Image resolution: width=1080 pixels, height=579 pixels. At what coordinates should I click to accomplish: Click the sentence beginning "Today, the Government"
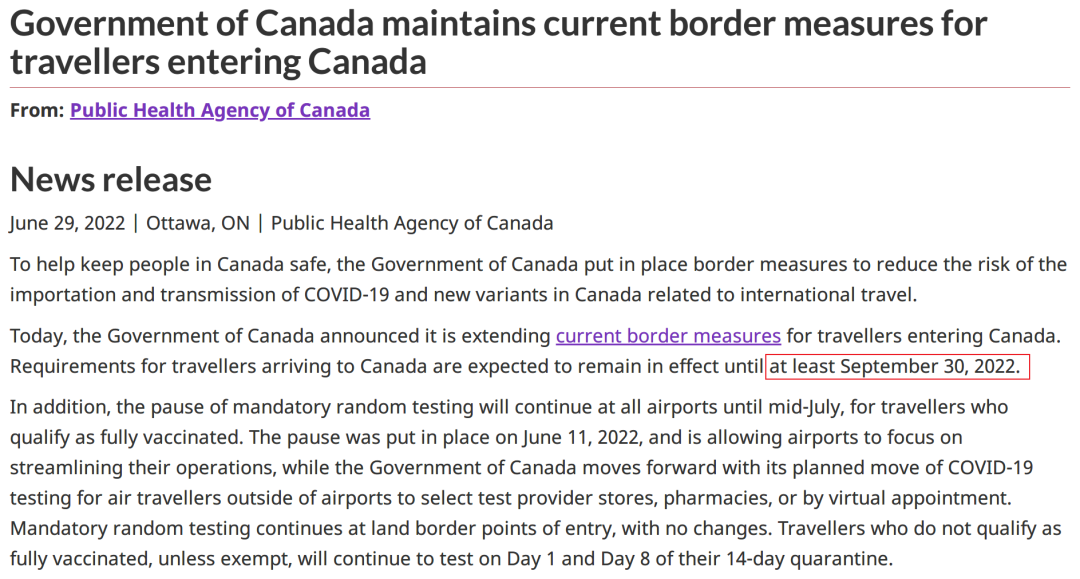click(x=280, y=335)
